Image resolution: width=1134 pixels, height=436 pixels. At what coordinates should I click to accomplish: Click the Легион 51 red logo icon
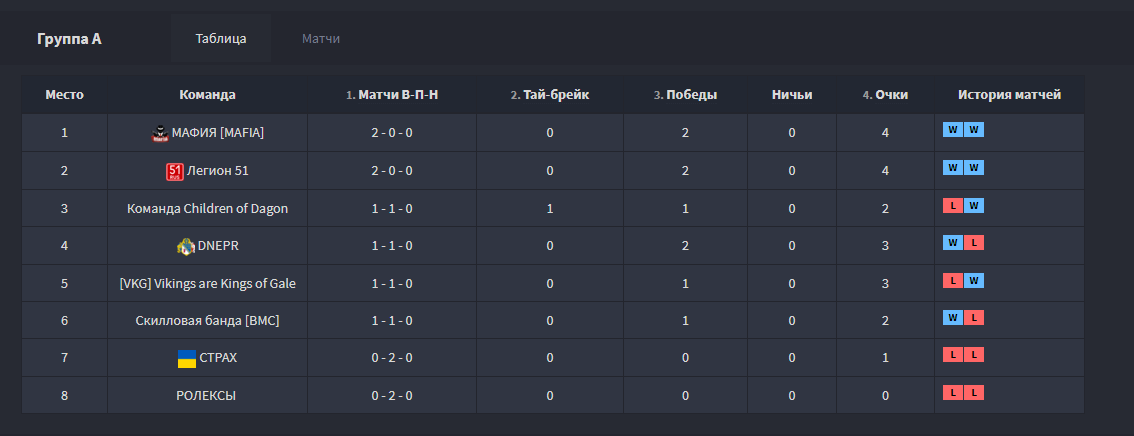coord(174,171)
